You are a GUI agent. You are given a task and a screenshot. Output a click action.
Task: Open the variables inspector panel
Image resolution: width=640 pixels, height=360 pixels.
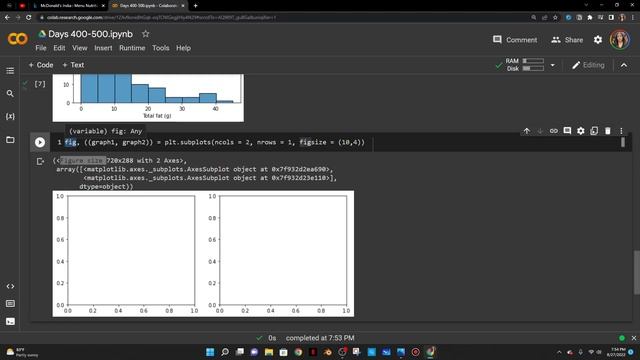pos(10,116)
